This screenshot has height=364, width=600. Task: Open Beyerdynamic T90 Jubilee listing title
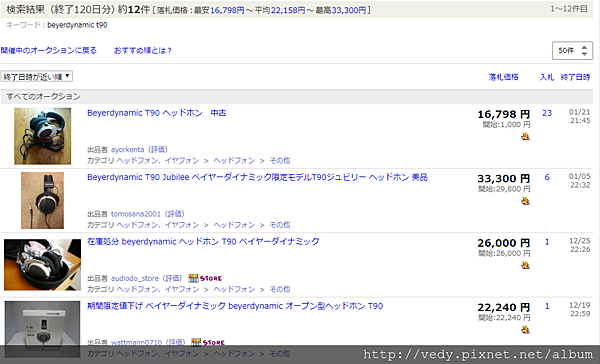tap(257, 177)
